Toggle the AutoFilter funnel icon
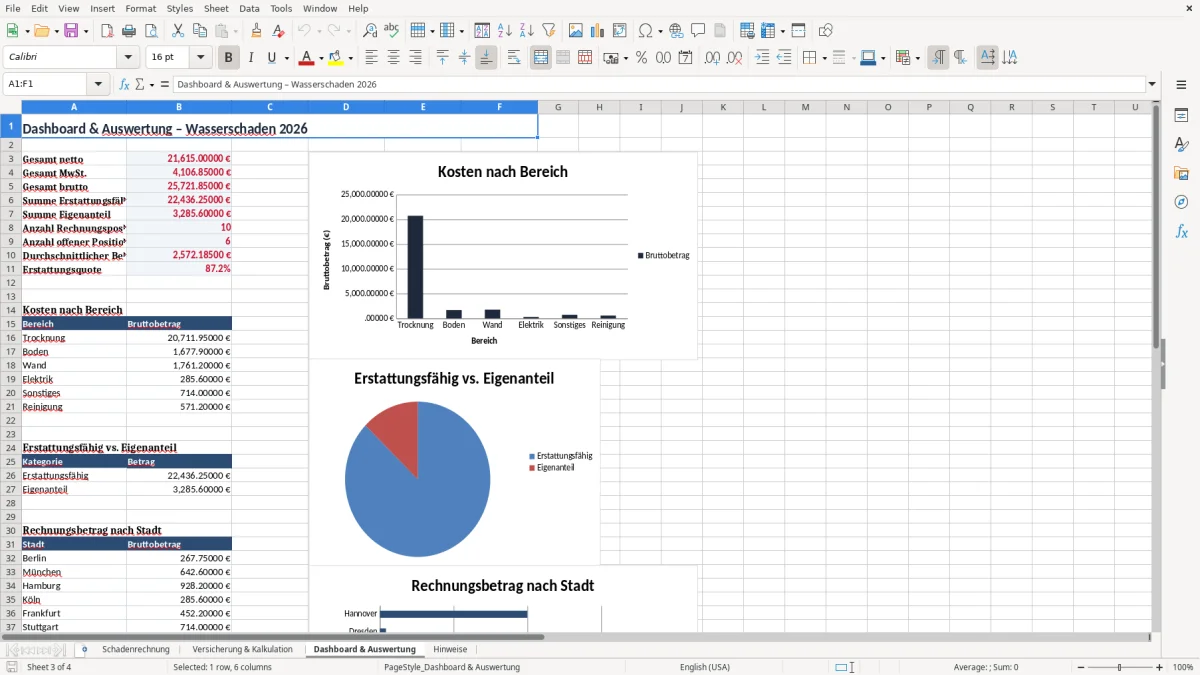The image size is (1200, 675). click(549, 31)
